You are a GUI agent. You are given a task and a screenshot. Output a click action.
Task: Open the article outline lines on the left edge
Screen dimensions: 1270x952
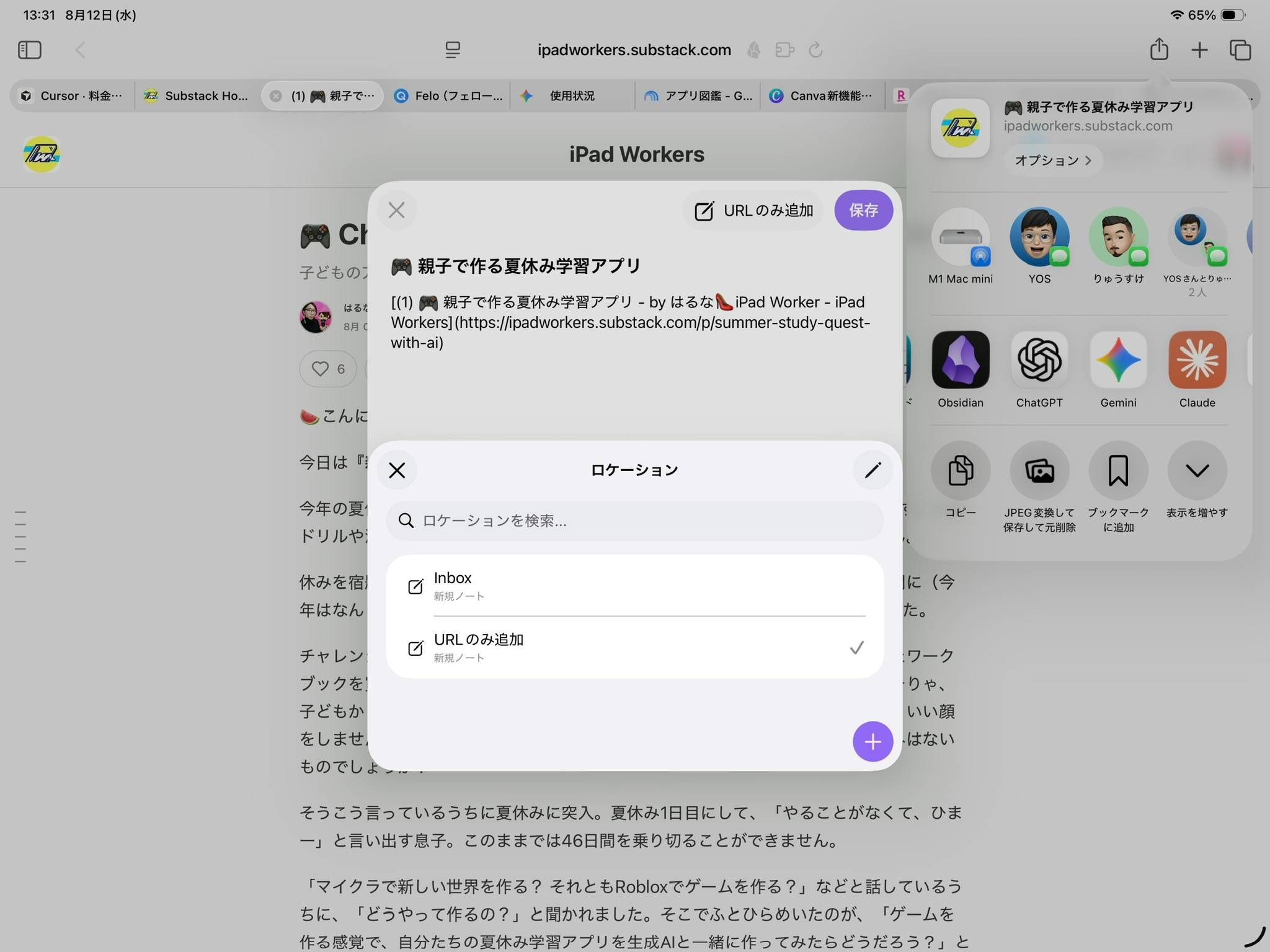20,537
